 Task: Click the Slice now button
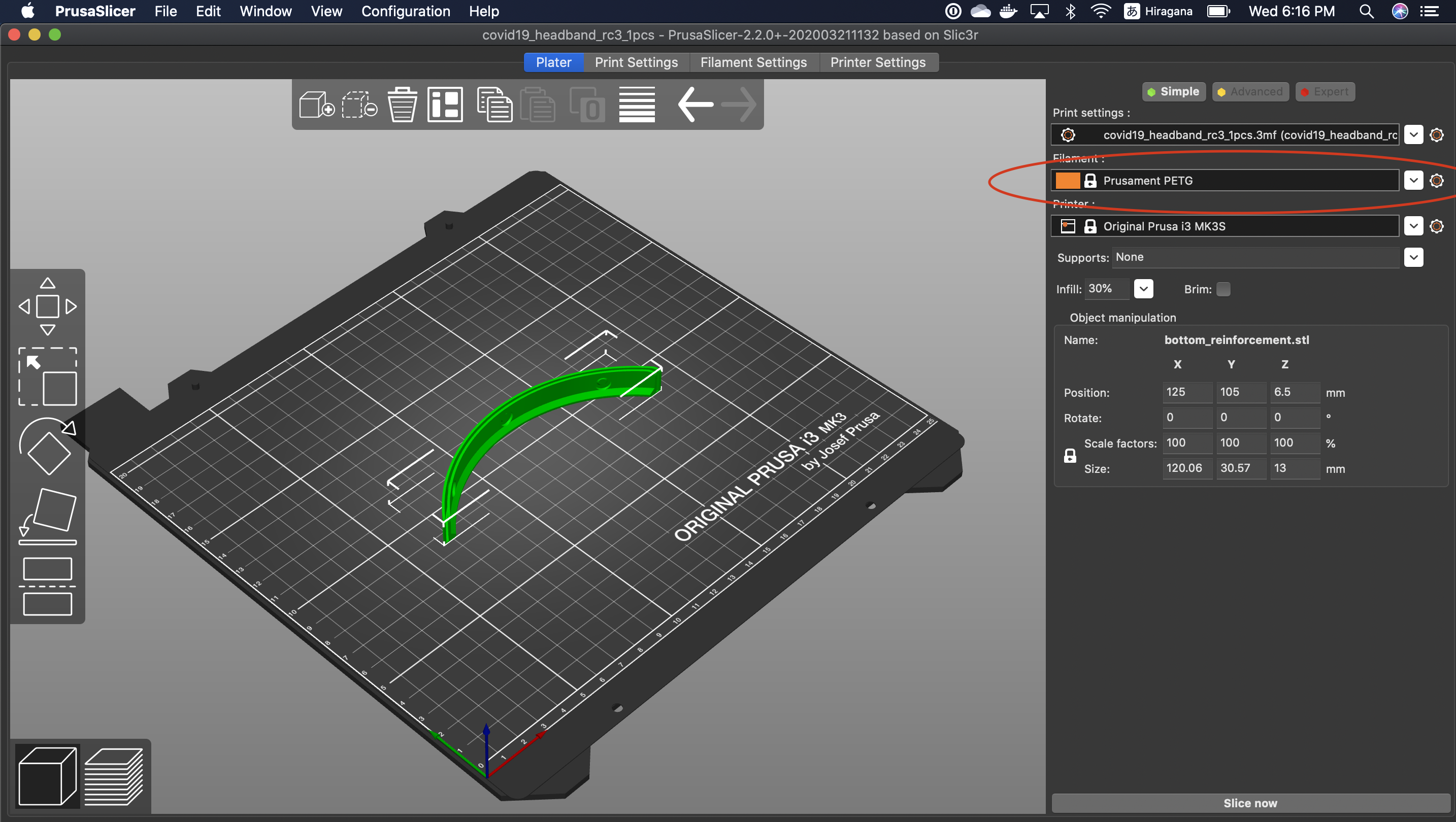click(x=1250, y=803)
